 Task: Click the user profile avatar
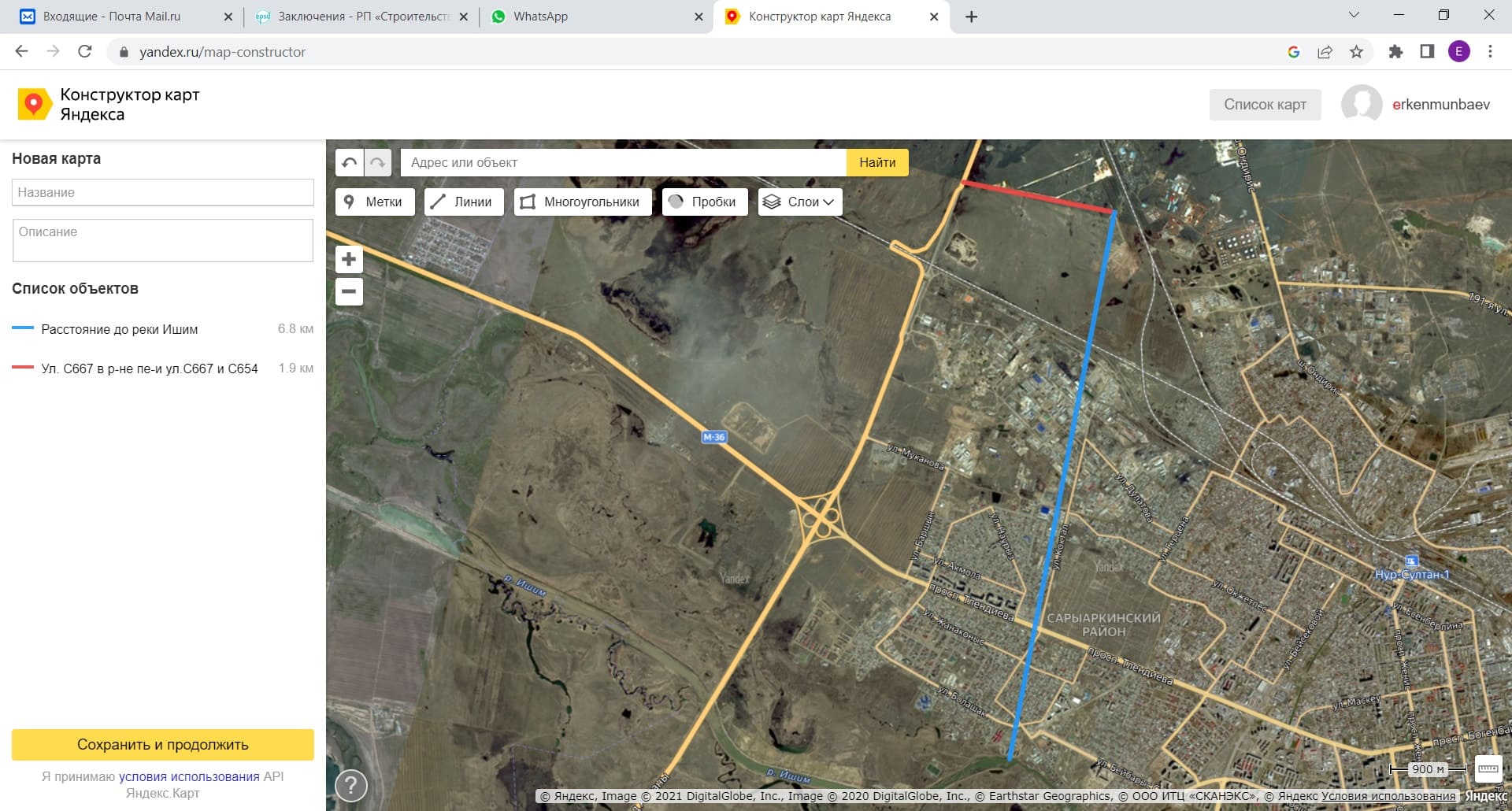coord(1362,105)
